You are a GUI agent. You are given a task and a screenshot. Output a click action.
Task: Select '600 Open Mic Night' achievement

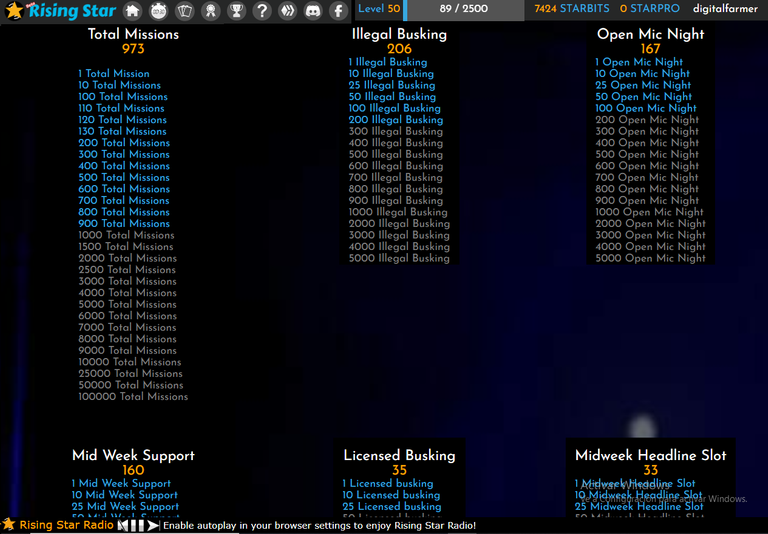647,166
